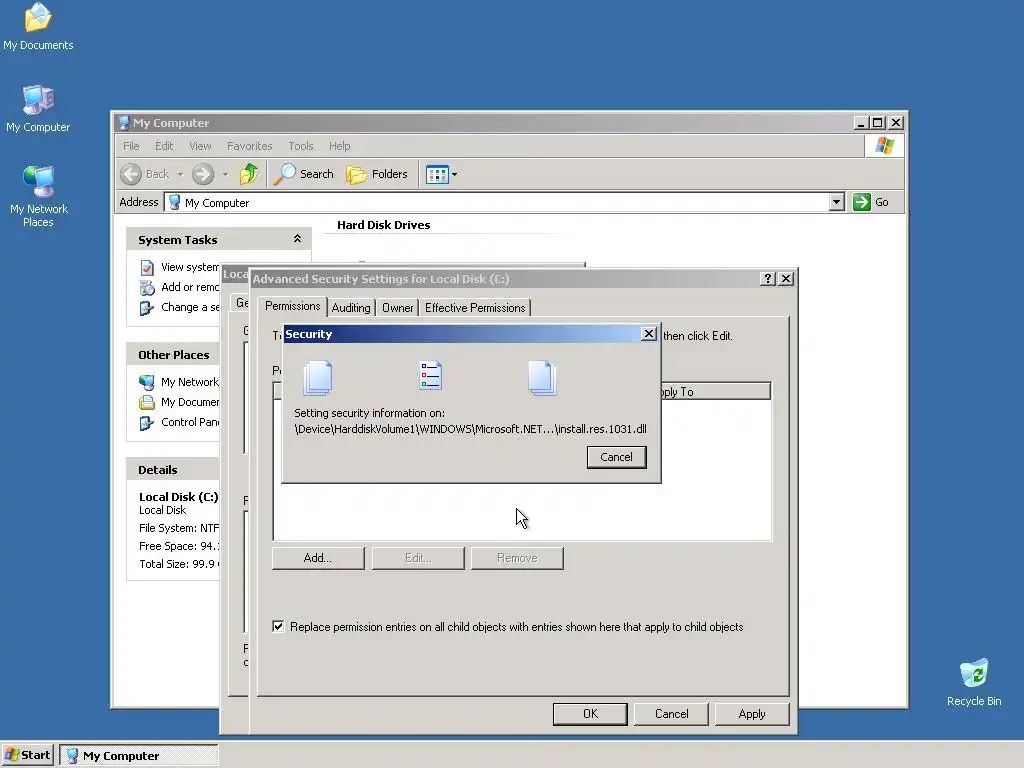Viewport: 1024px width, 768px height.
Task: Open the Tools menu
Action: click(301, 146)
